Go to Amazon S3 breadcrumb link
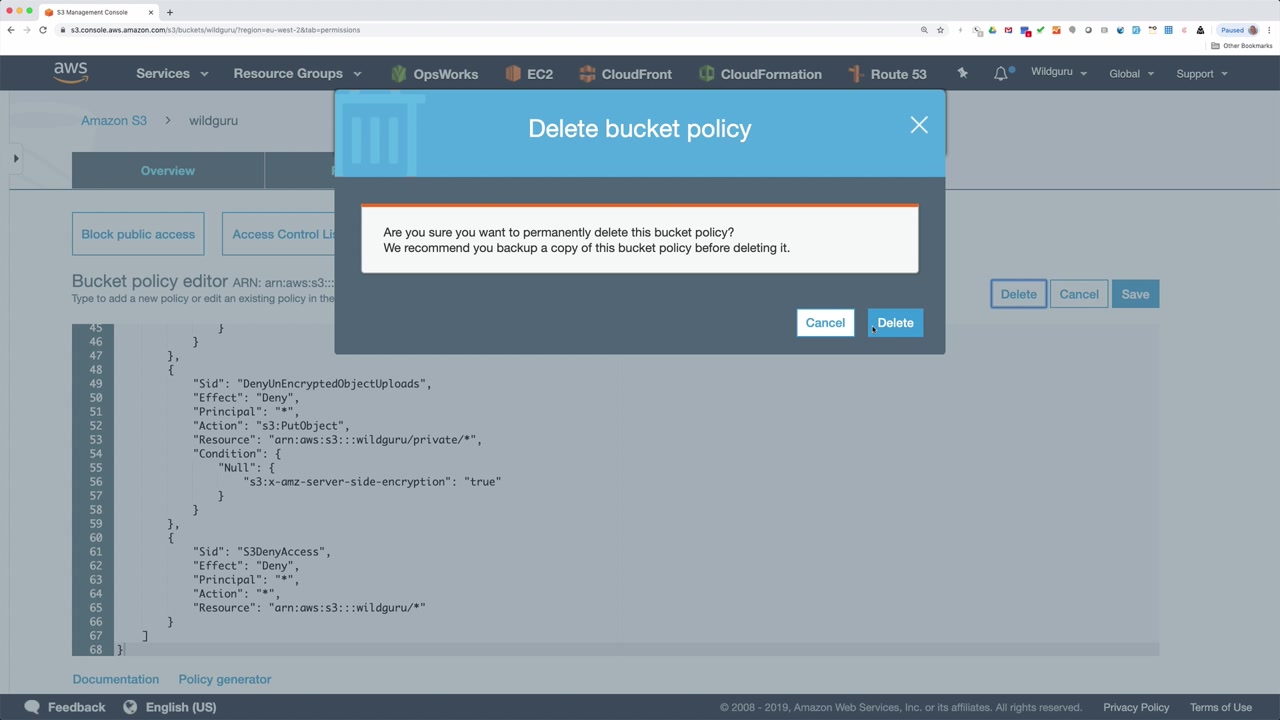The image size is (1280, 720). (114, 121)
